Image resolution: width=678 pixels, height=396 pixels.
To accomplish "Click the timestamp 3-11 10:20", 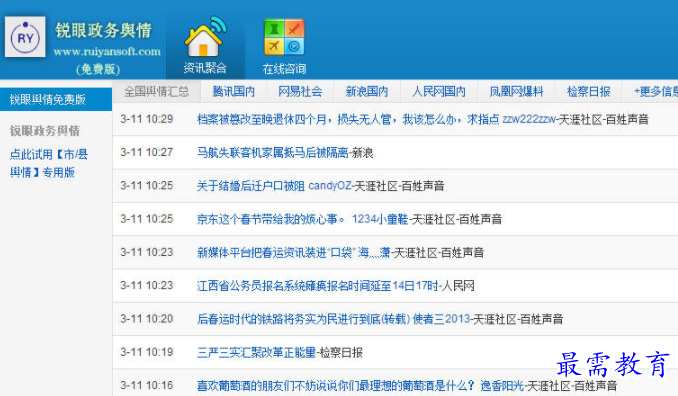I will click(x=147, y=319).
